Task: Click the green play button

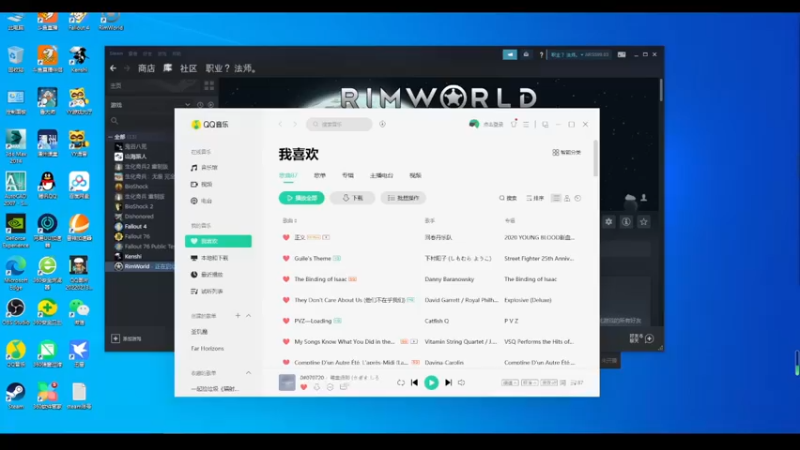Action: coord(431,383)
